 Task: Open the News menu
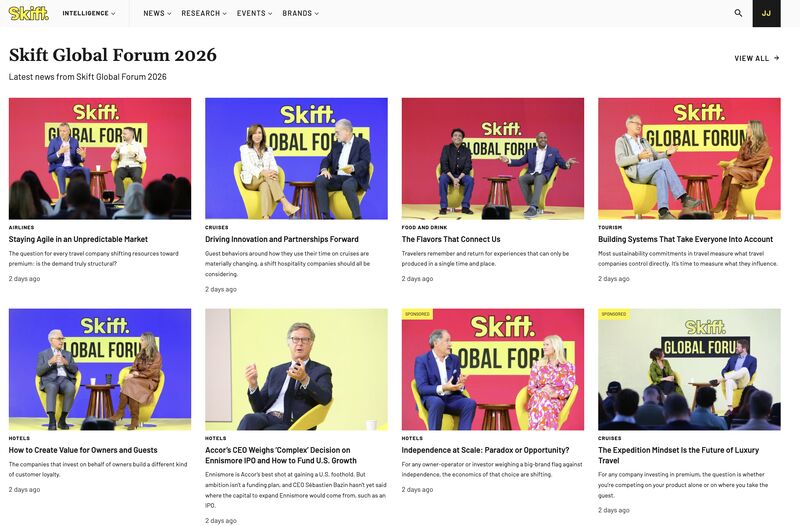tap(157, 13)
